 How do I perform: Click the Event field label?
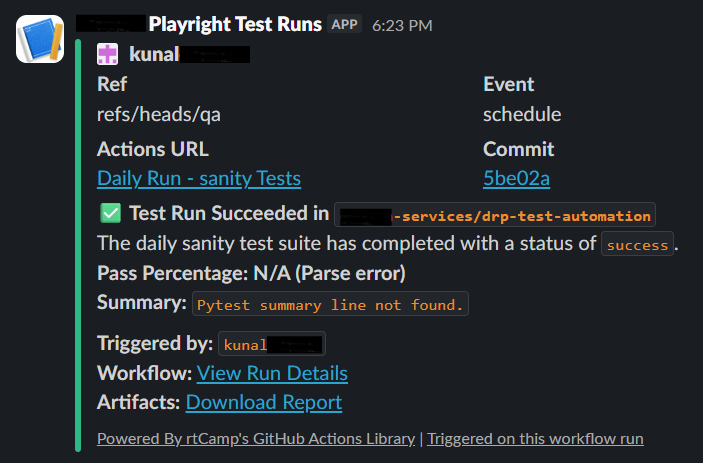508,84
